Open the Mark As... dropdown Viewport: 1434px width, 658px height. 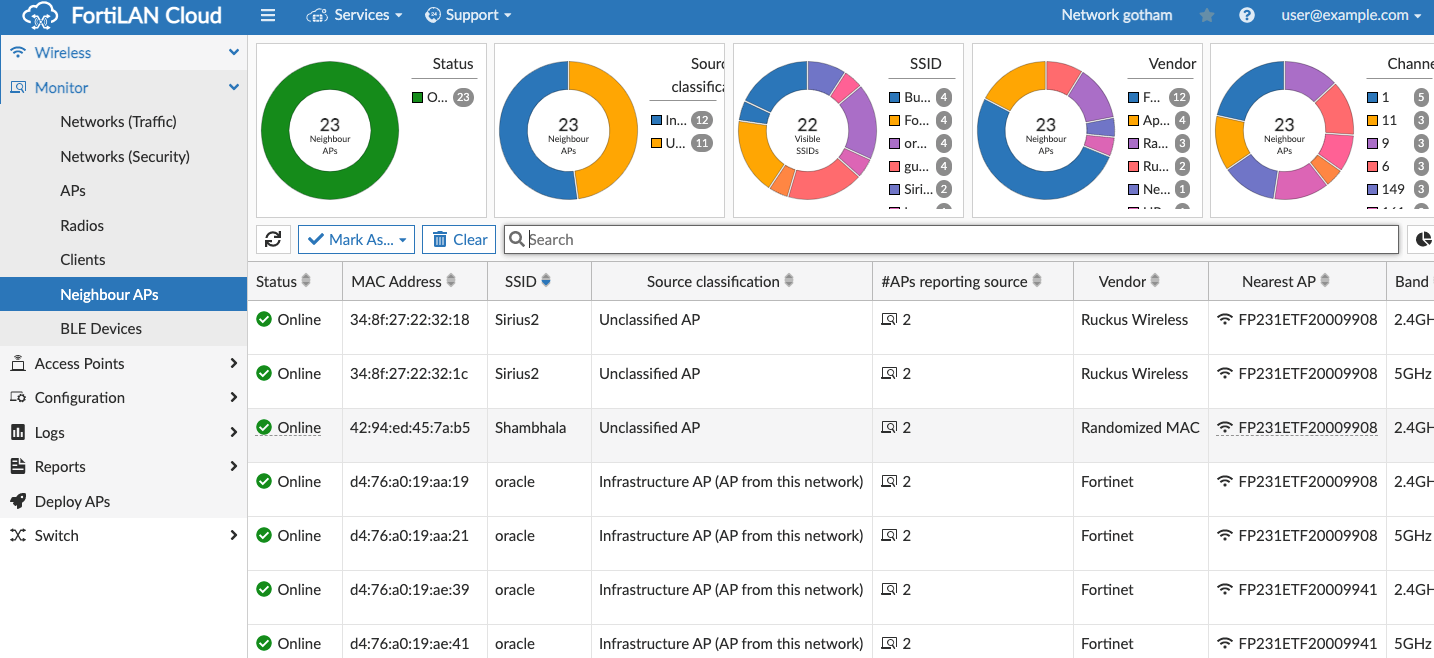click(x=356, y=239)
